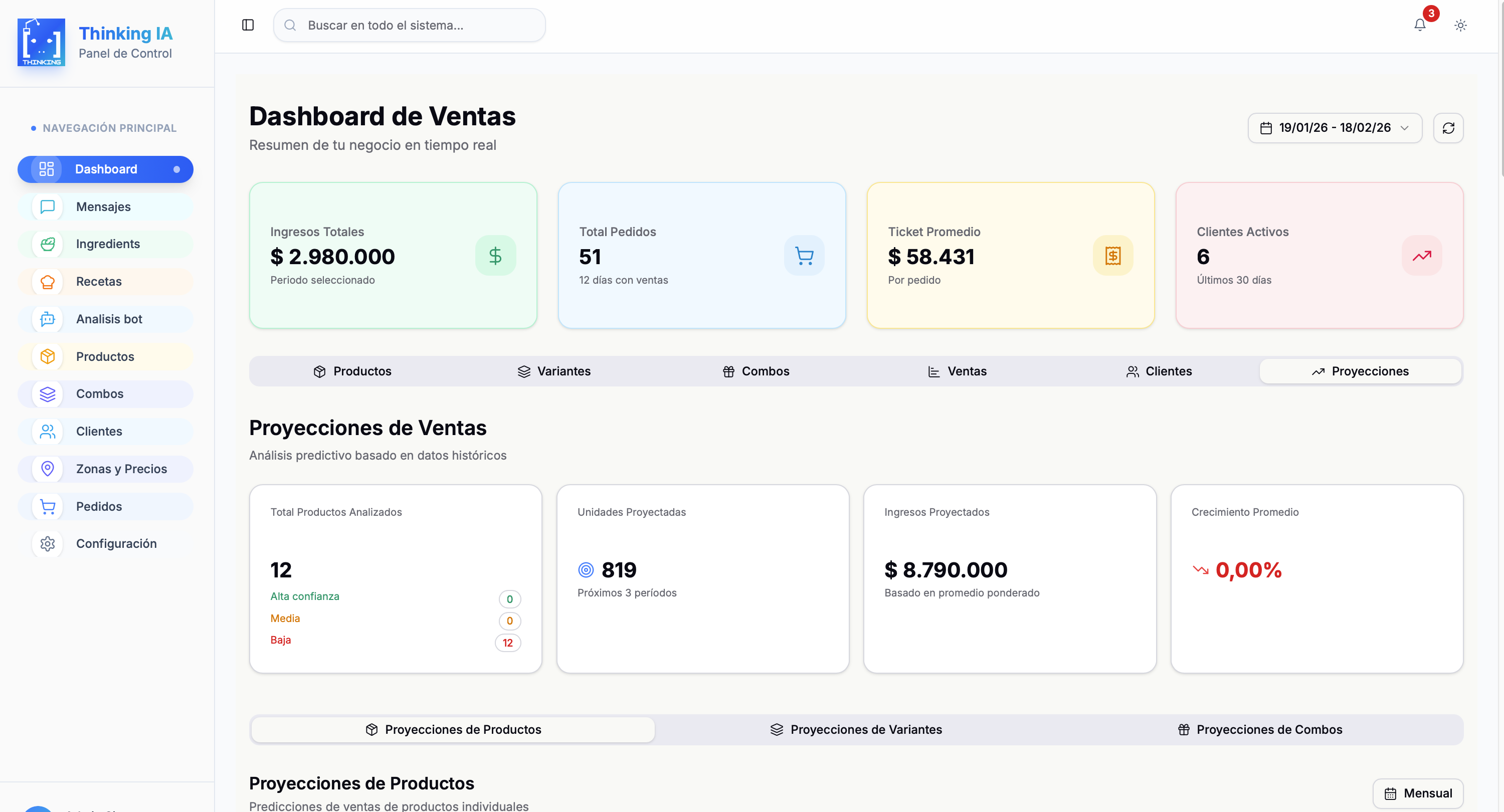Select the Proyecciones de Variantes tab
Screen dimensions: 1504x812
(x=856, y=729)
